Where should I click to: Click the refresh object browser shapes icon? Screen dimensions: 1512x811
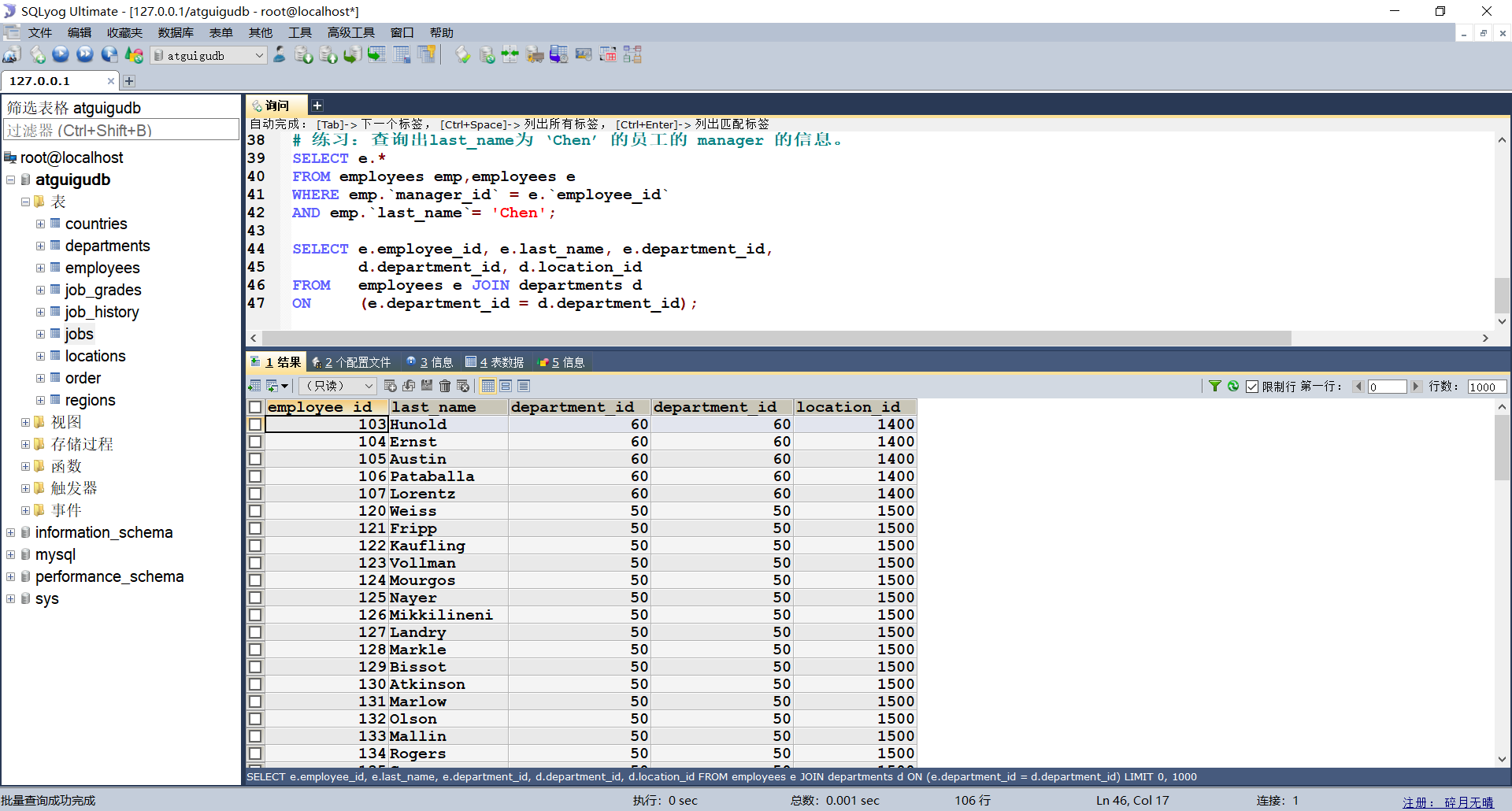pos(135,55)
